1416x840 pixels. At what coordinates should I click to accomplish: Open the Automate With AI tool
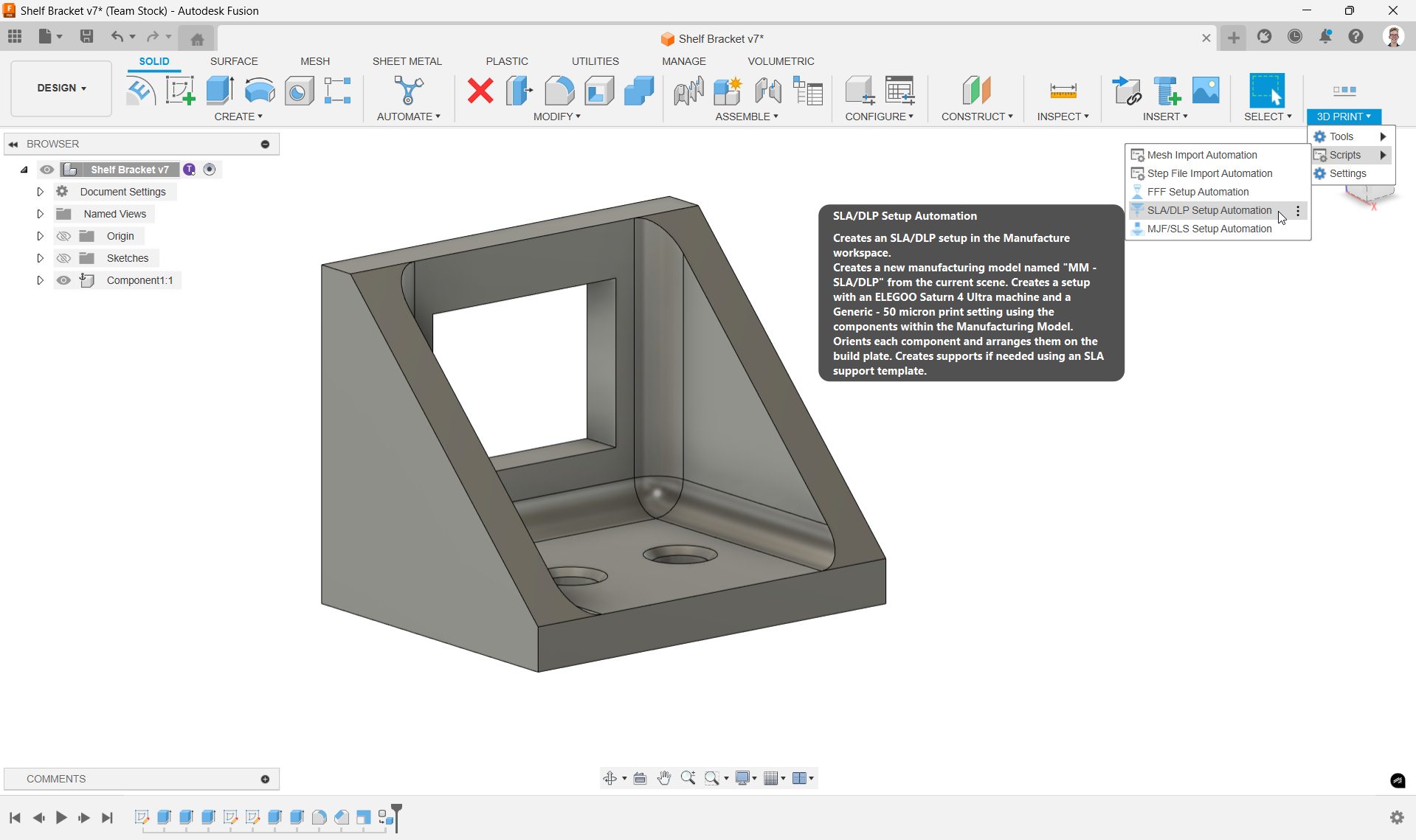coord(408,91)
